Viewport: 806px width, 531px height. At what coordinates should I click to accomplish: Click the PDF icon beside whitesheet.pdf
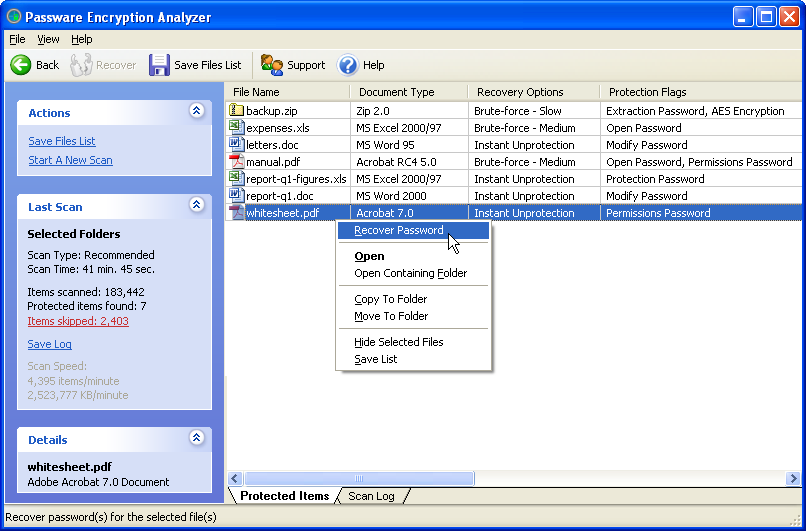(236, 213)
